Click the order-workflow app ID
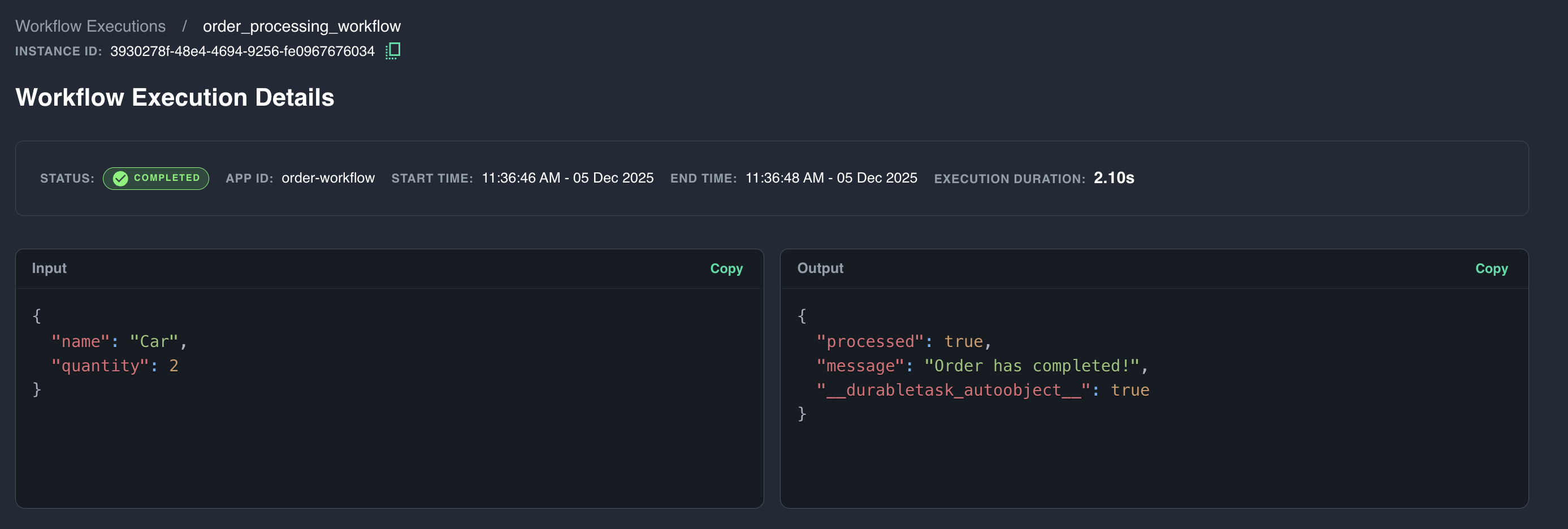The image size is (1568, 529). (x=328, y=178)
